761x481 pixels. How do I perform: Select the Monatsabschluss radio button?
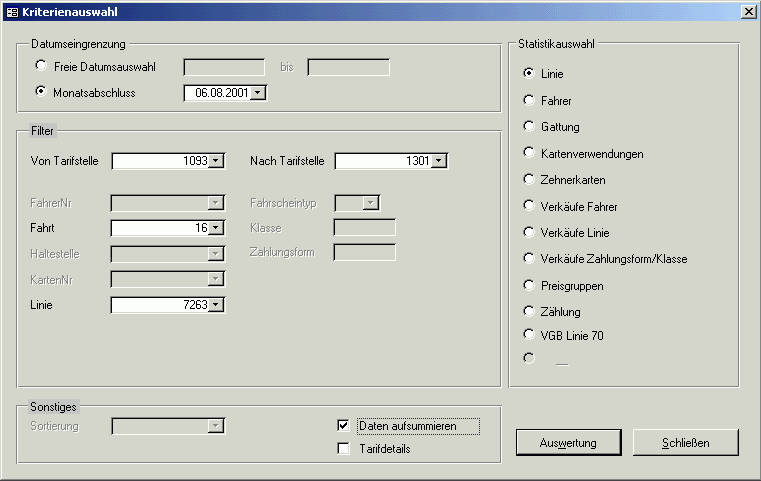[41, 91]
